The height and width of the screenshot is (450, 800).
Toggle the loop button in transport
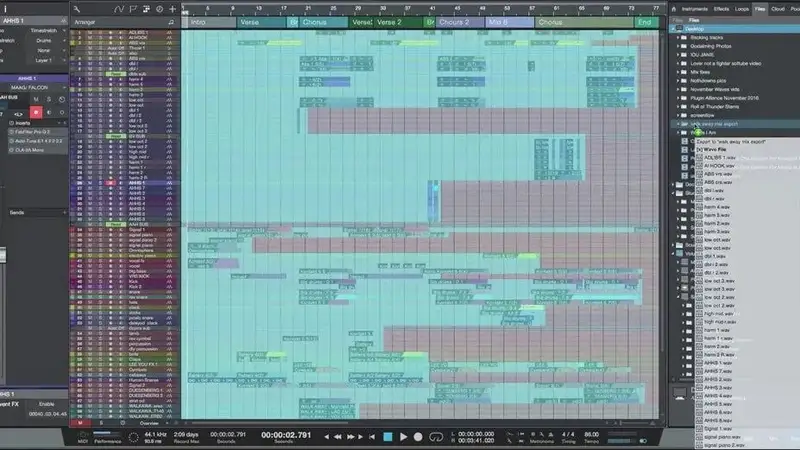tap(436, 436)
